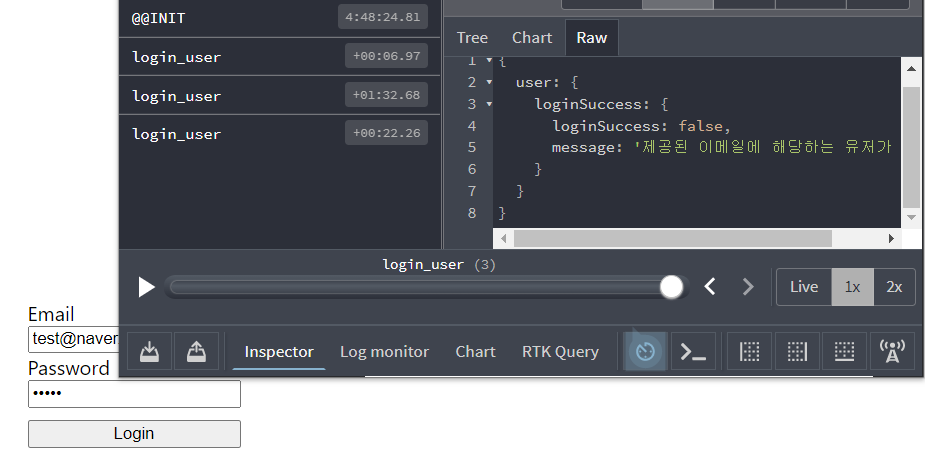Image resolution: width=925 pixels, height=476 pixels.
Task: Select the @@INIT action row
Action: (280, 18)
